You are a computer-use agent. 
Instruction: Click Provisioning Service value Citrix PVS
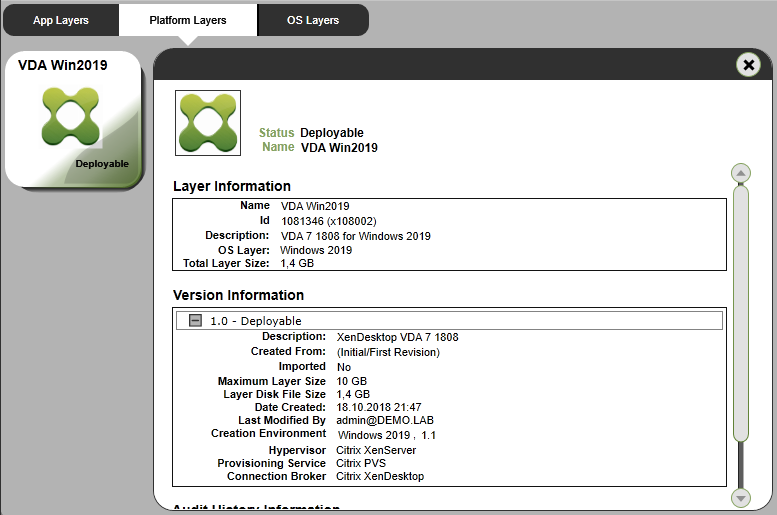361,463
